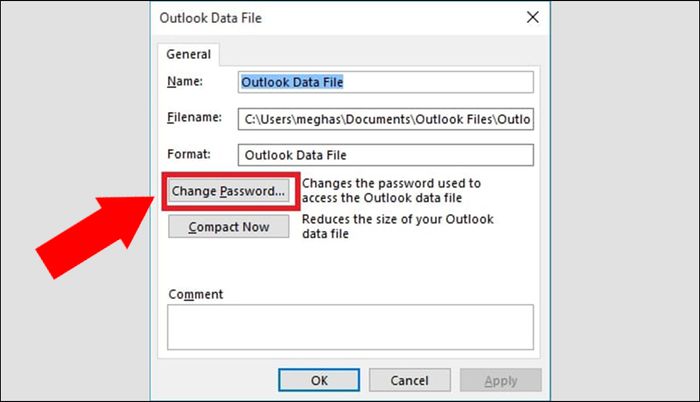Select the General tab
Viewport: 700px width, 402px height.
(188, 54)
